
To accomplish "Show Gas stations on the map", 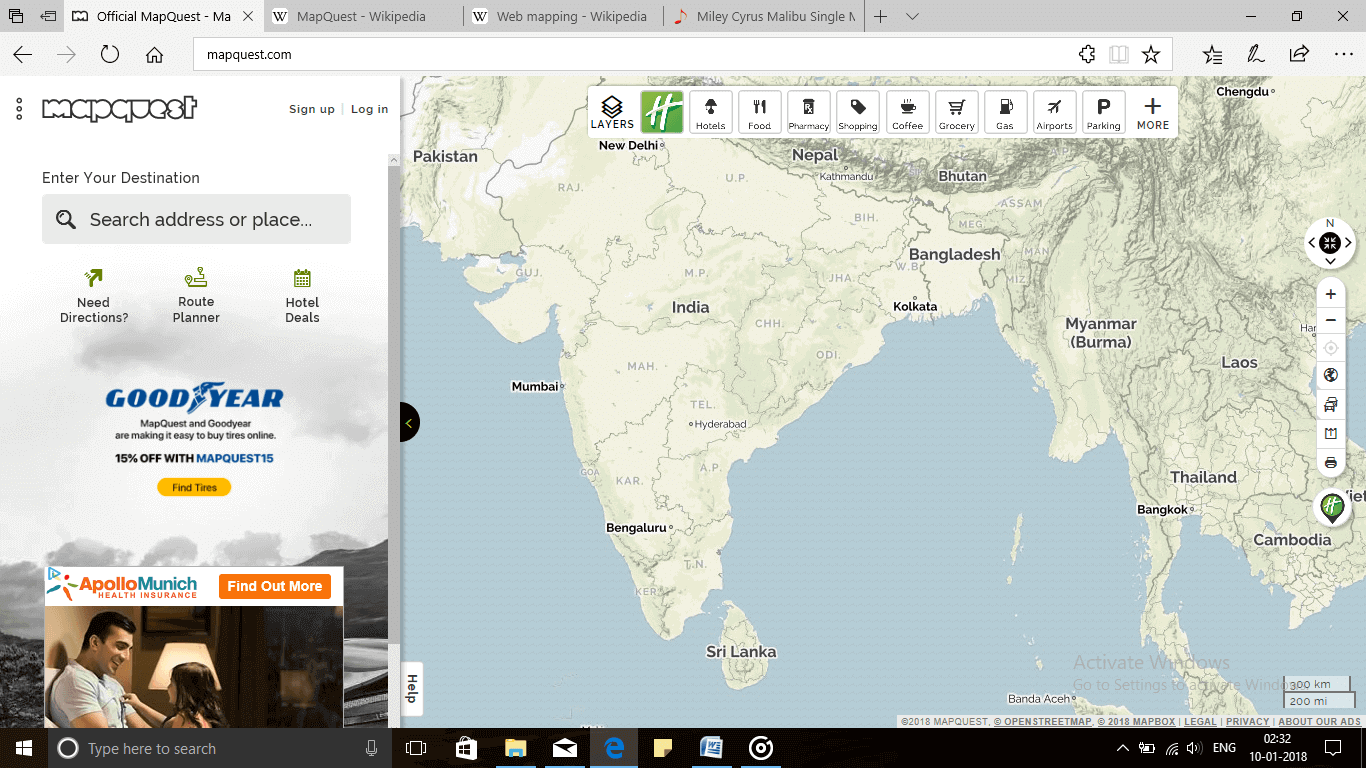I will click(1005, 112).
